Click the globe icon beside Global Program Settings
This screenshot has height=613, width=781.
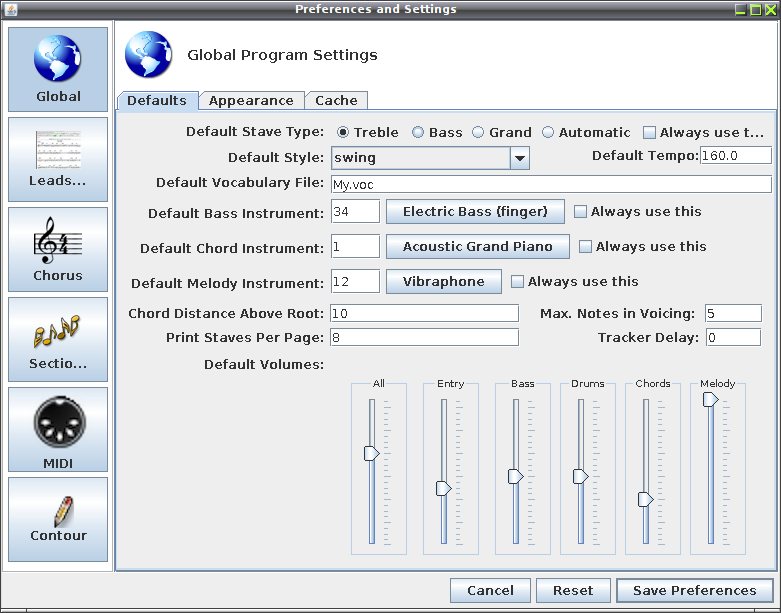point(148,54)
